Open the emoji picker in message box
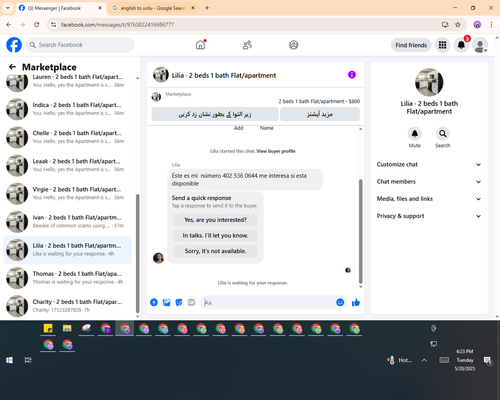The width and height of the screenshot is (500, 400). 340,302
